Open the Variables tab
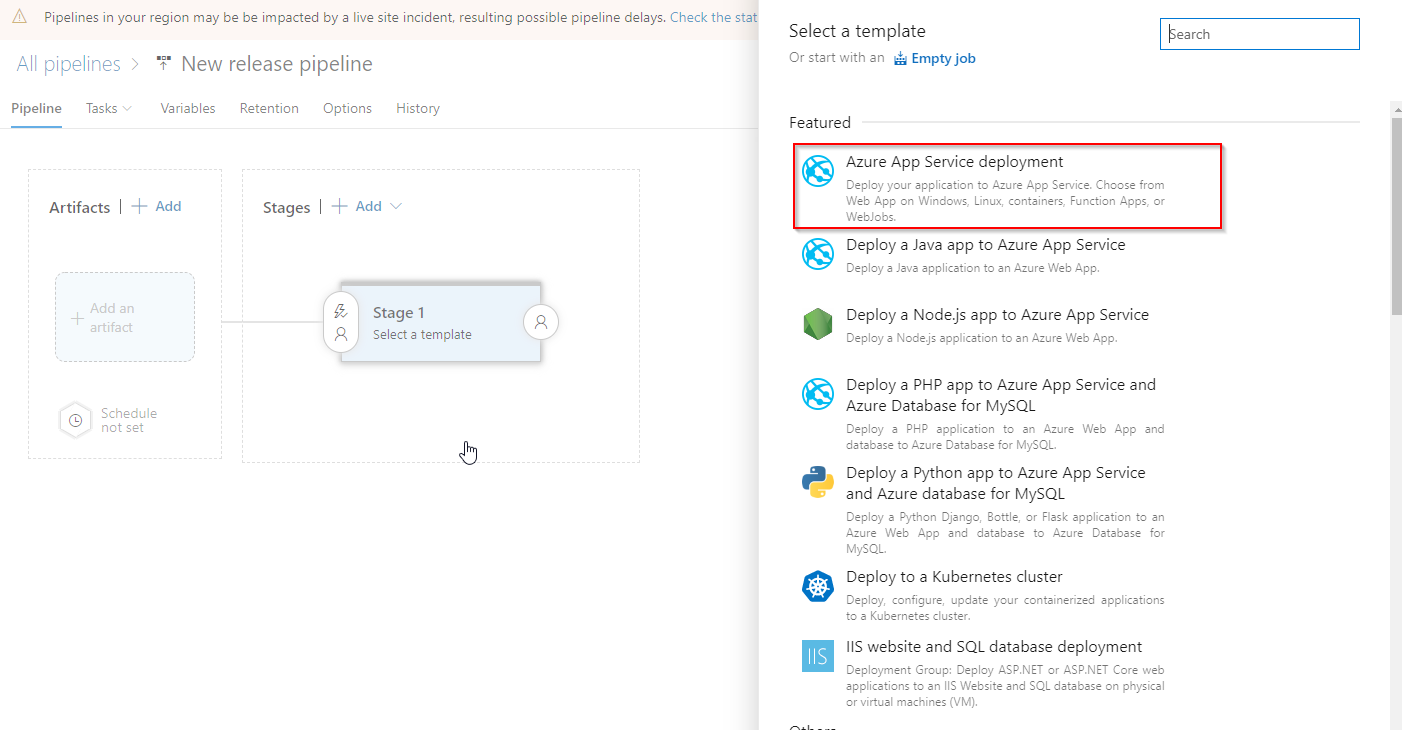The width and height of the screenshot is (1402, 730). click(x=188, y=108)
